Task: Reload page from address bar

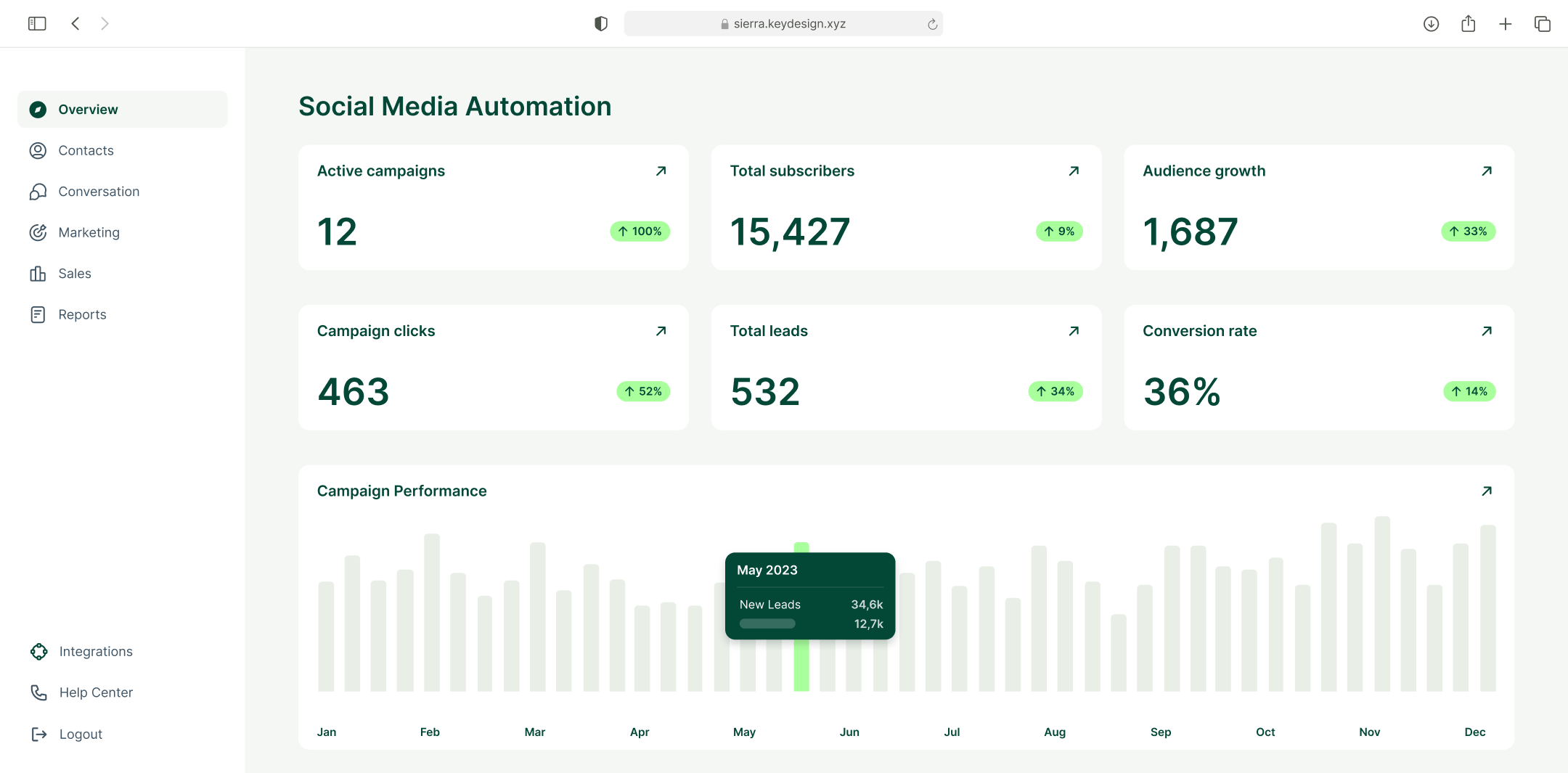Action: coord(932,25)
